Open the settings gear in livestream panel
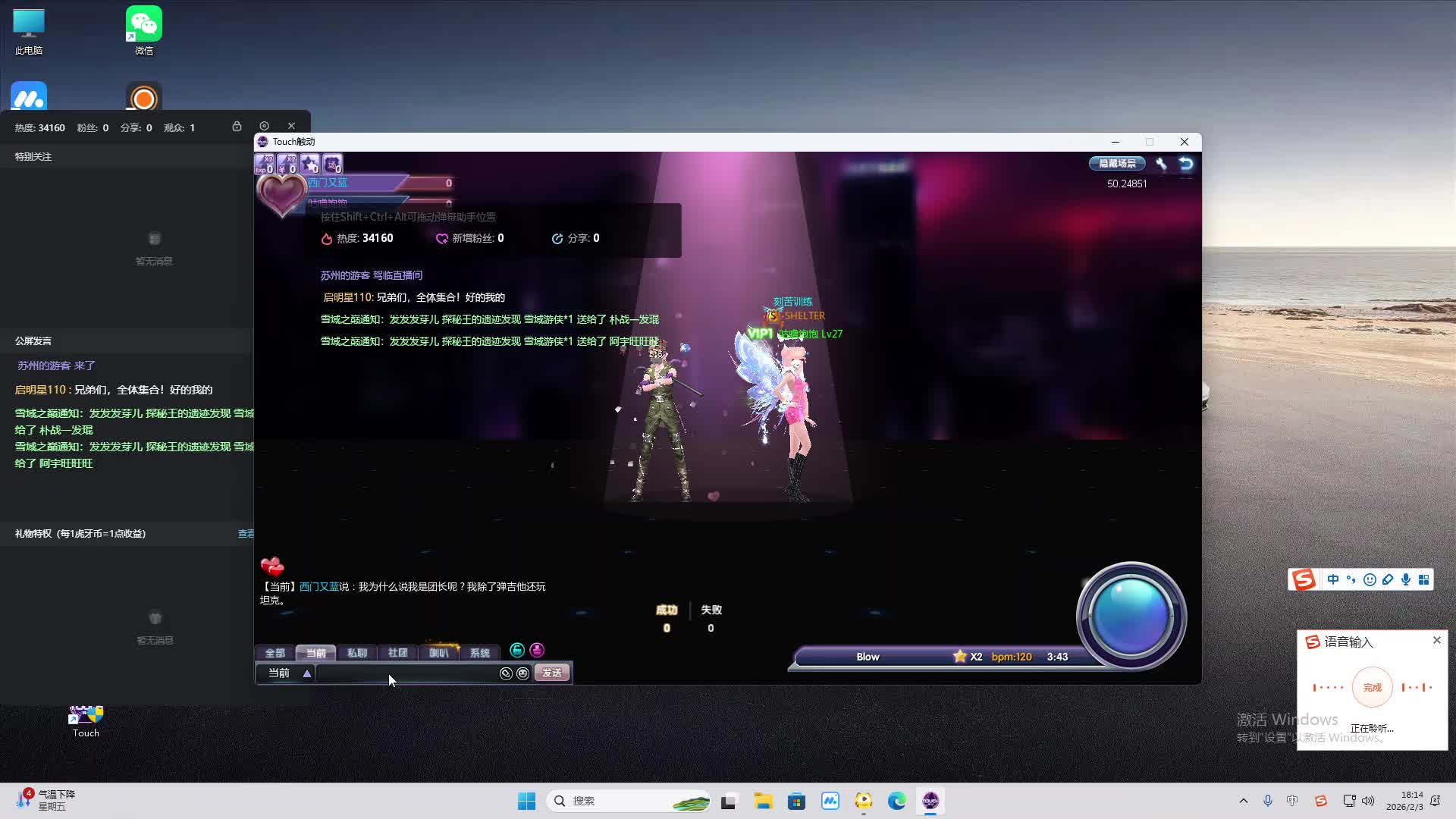Viewport: 1456px width, 819px height. [x=264, y=126]
